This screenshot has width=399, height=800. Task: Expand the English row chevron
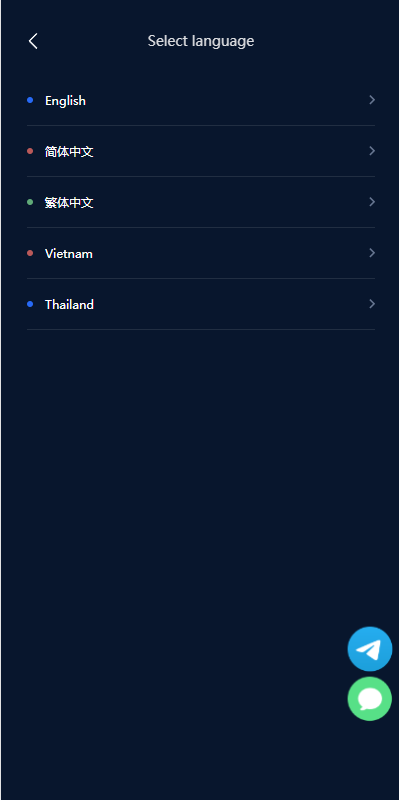(372, 100)
